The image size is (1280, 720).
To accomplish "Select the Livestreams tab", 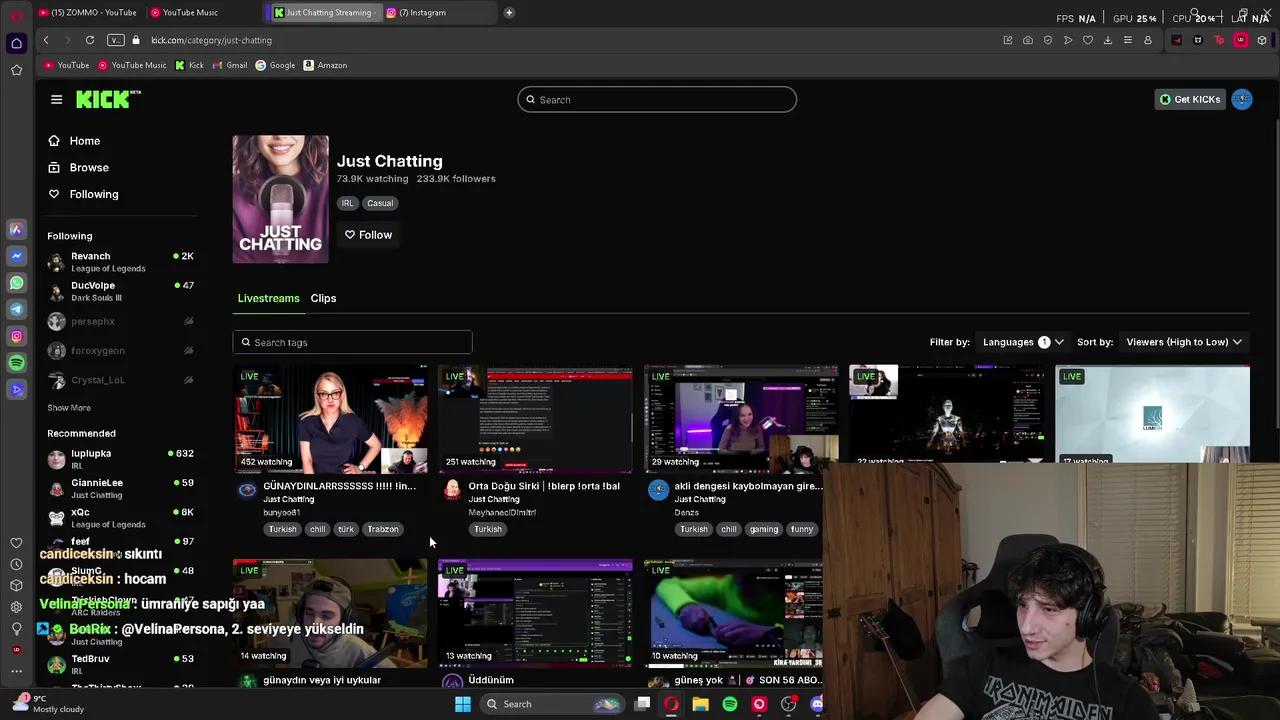I will (268, 298).
